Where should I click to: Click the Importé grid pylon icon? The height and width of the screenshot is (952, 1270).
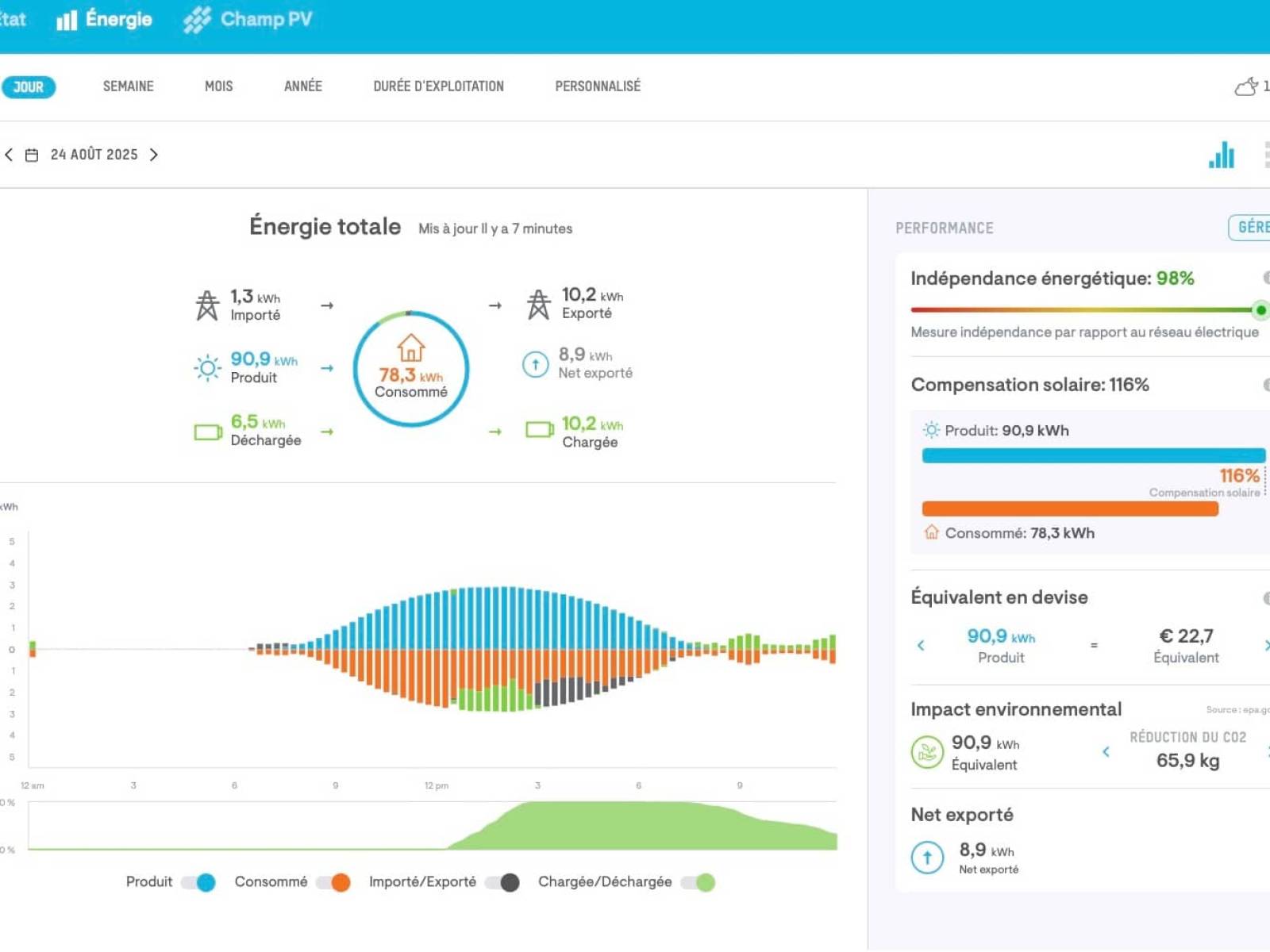click(207, 305)
